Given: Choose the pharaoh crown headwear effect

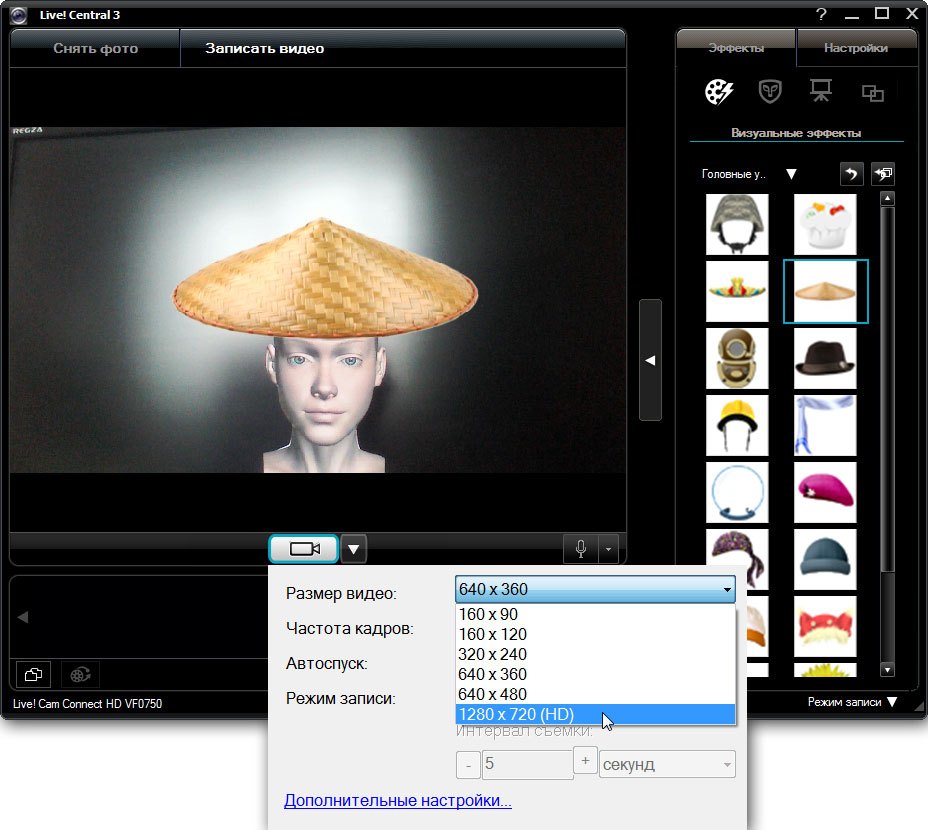Looking at the screenshot, I should coord(737,291).
